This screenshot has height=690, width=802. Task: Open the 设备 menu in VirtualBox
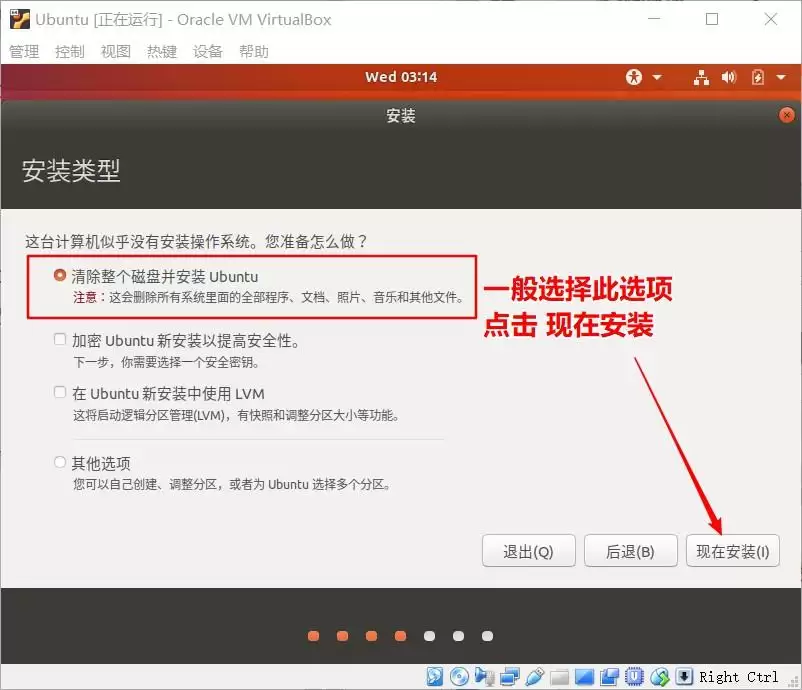click(x=208, y=51)
